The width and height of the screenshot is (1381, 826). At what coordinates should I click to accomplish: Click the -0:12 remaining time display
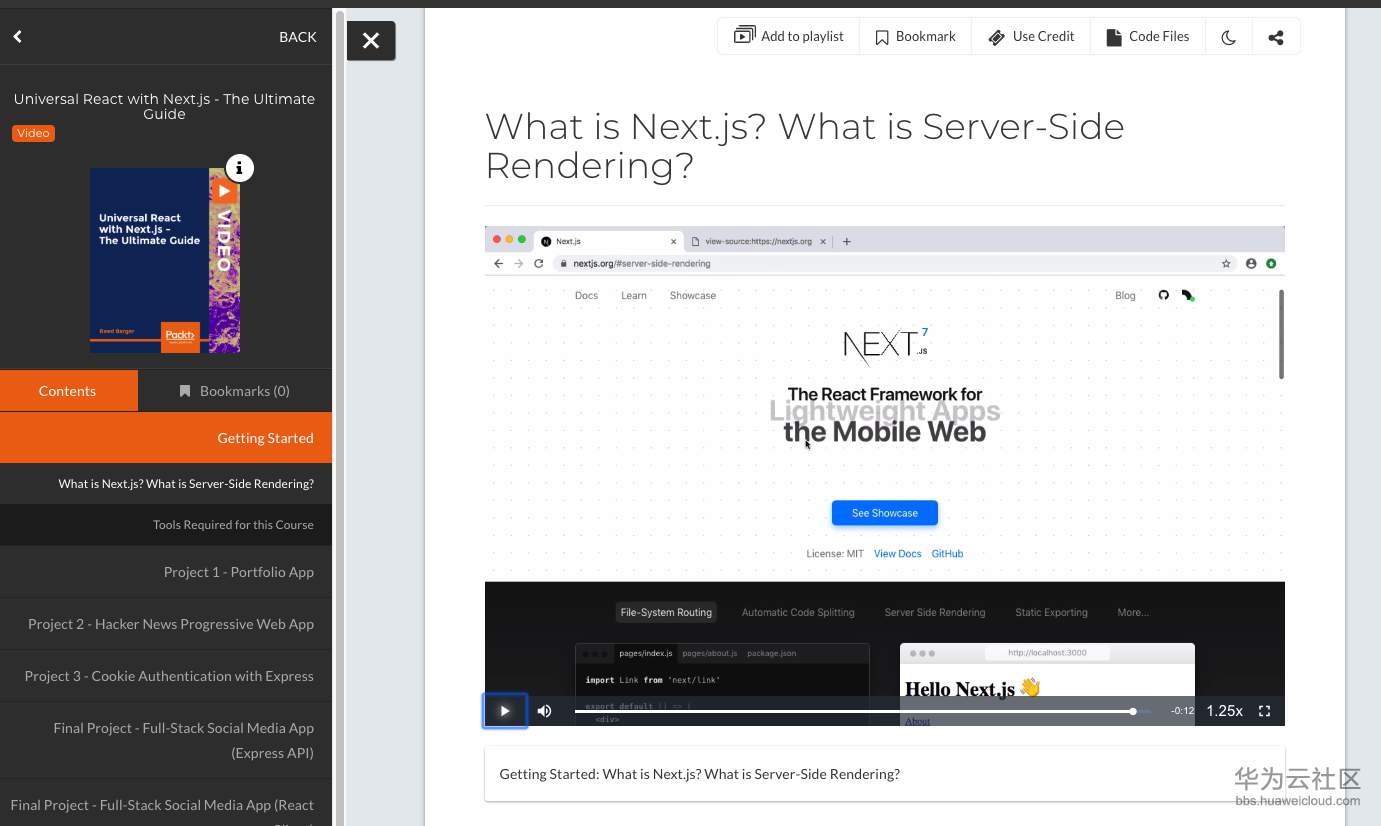(x=1183, y=711)
